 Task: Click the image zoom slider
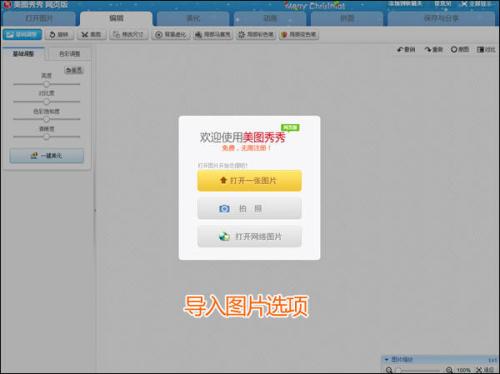point(419,370)
